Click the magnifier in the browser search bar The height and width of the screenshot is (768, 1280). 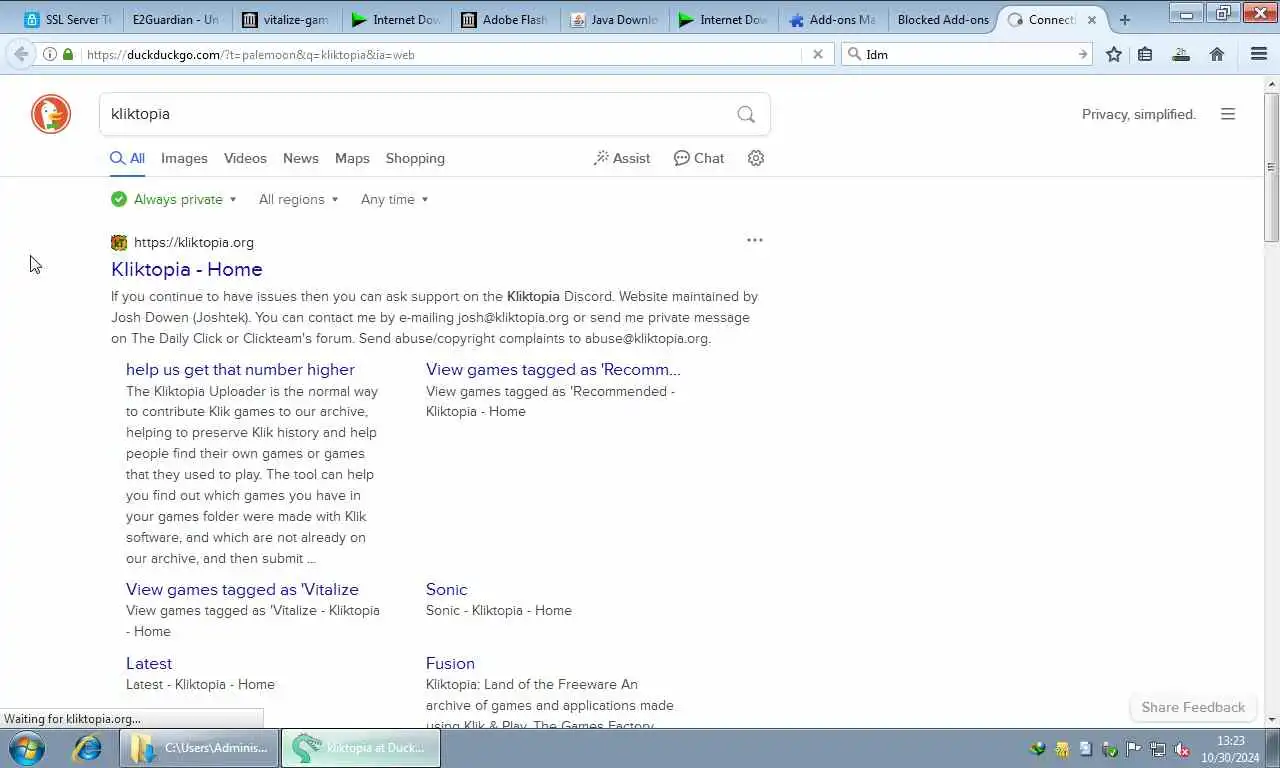[855, 54]
